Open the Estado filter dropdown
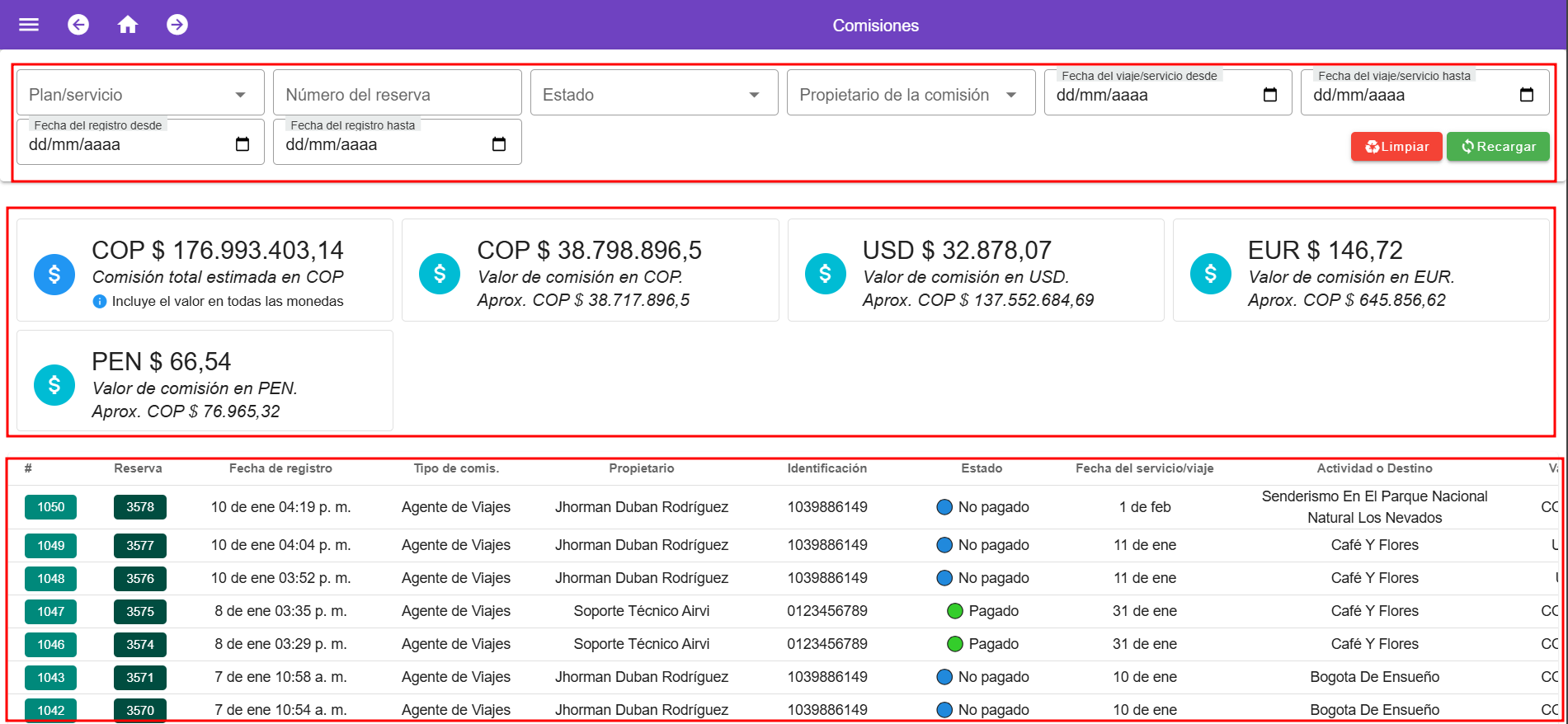Screen dimensions: 1568x724 (x=754, y=95)
